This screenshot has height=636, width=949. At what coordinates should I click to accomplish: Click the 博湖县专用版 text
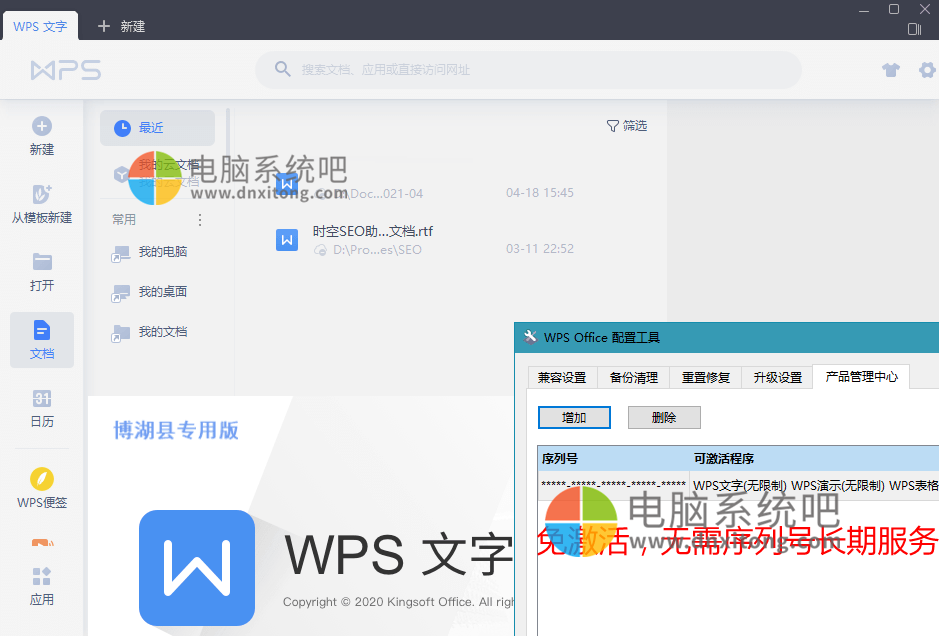point(176,430)
